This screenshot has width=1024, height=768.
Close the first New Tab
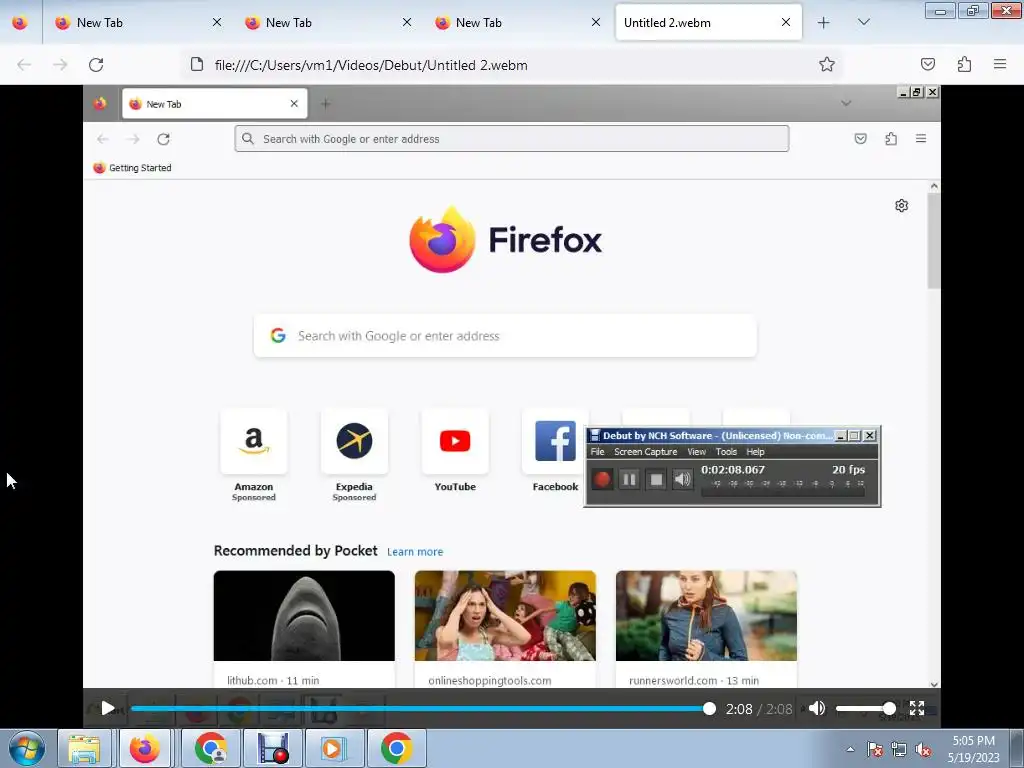click(217, 22)
